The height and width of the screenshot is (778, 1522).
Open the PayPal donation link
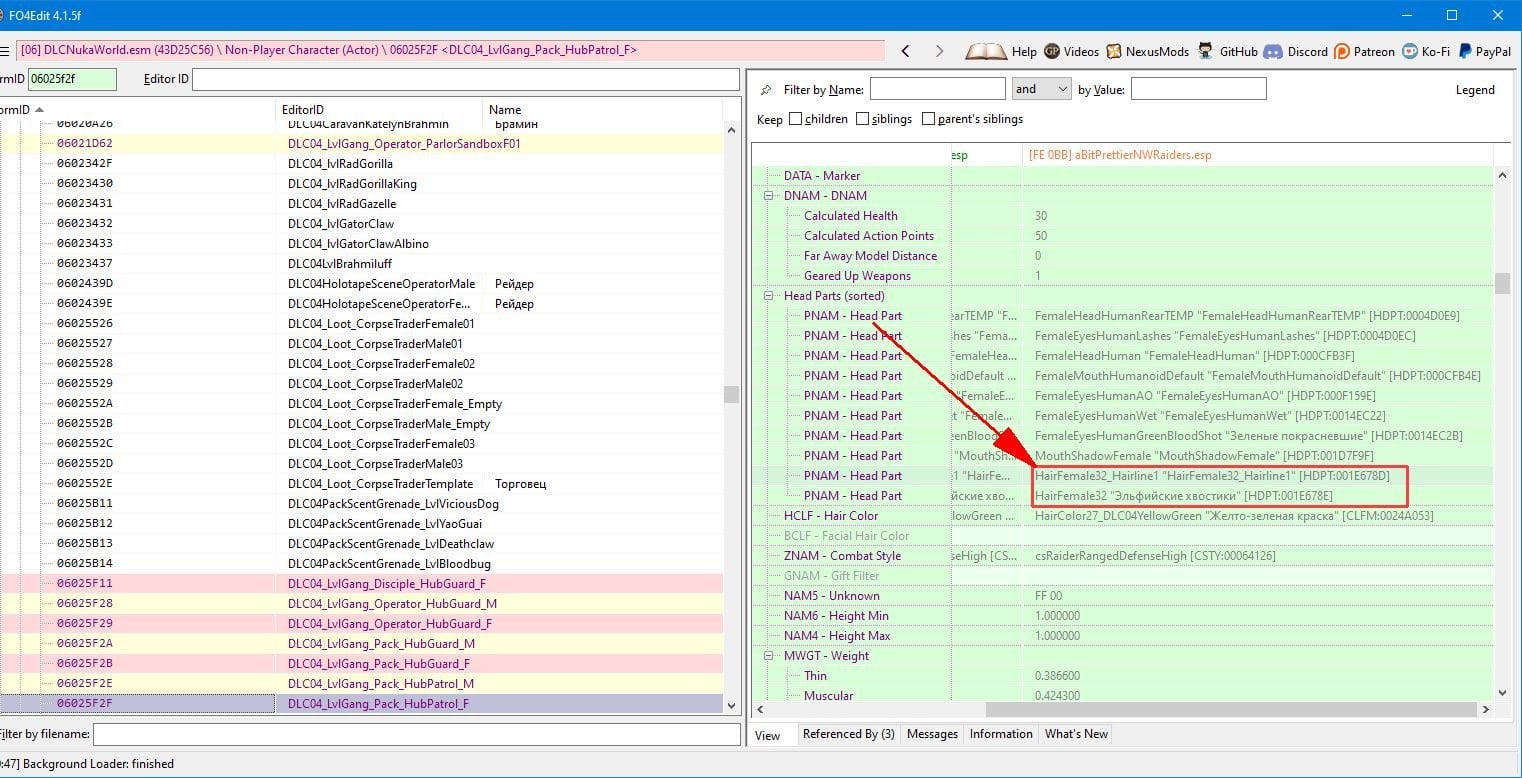click(1484, 52)
